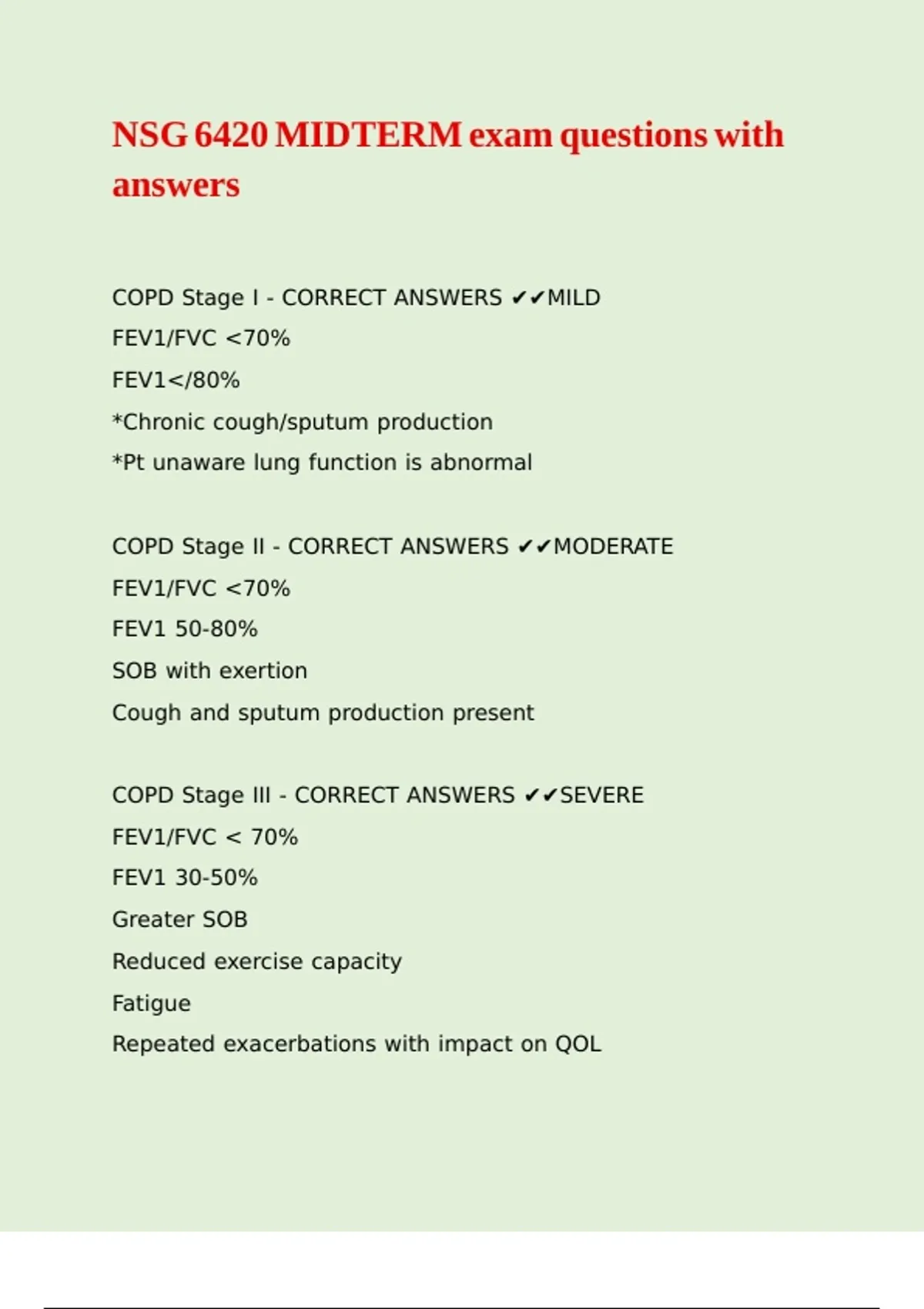
Task: Click the FEV1 50-80% line
Action: (x=185, y=629)
